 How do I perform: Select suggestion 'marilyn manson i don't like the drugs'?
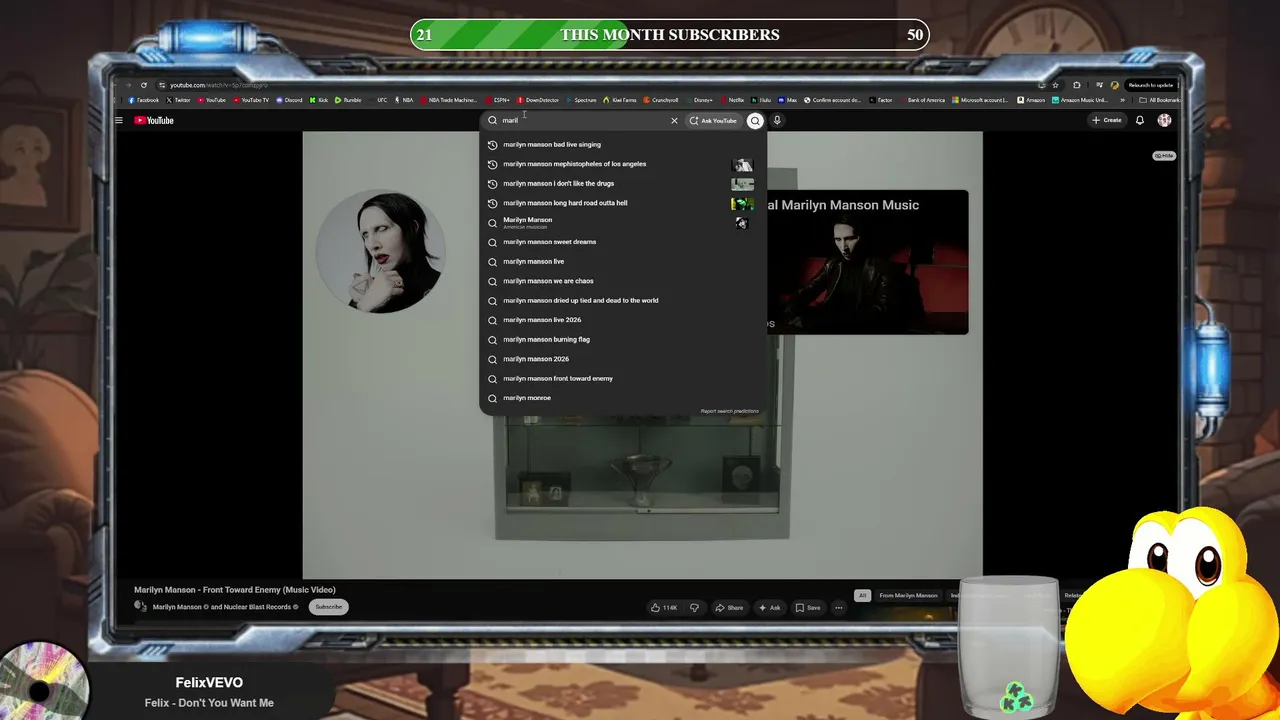point(622,183)
